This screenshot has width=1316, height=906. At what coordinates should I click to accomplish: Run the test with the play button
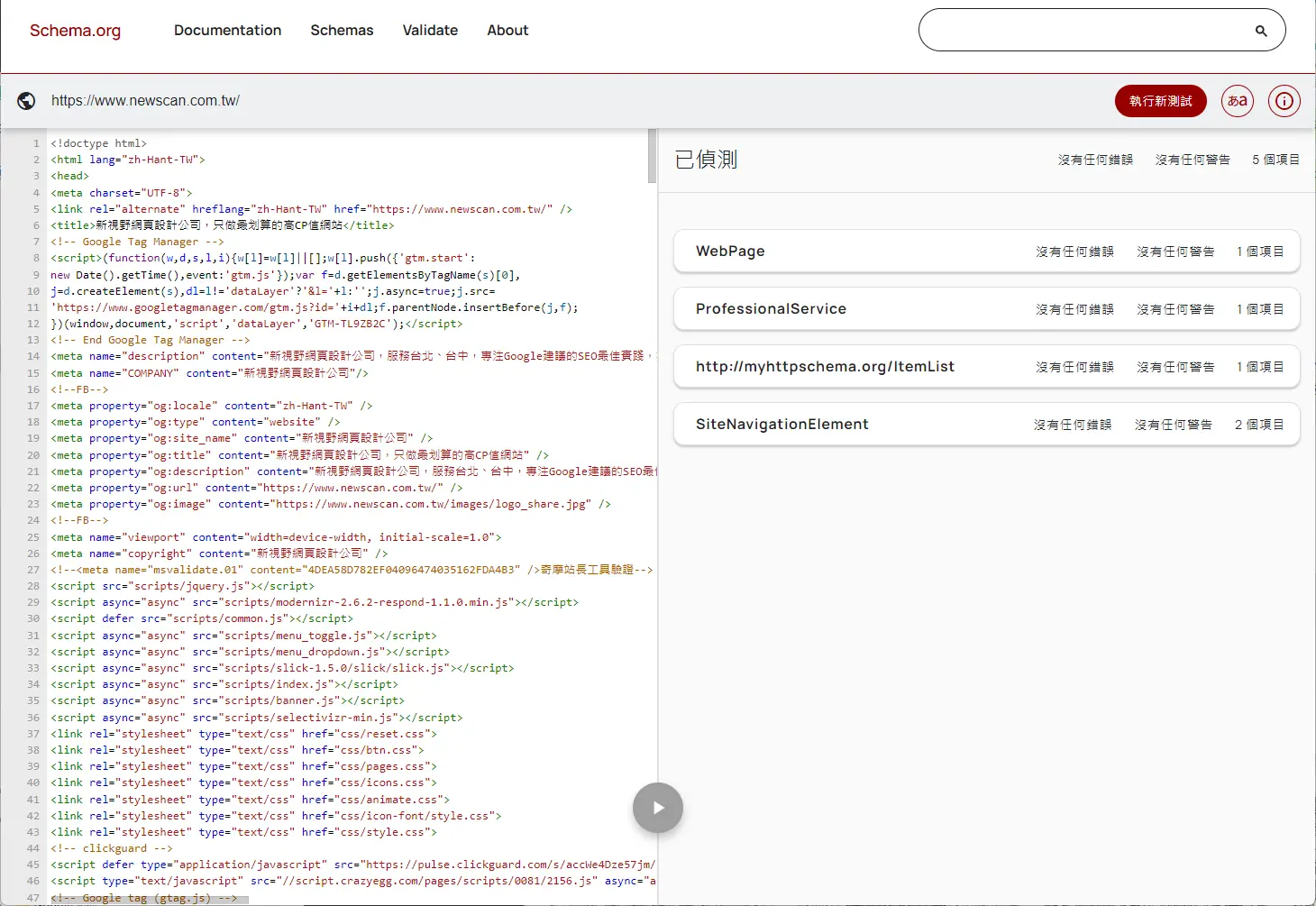(x=658, y=808)
